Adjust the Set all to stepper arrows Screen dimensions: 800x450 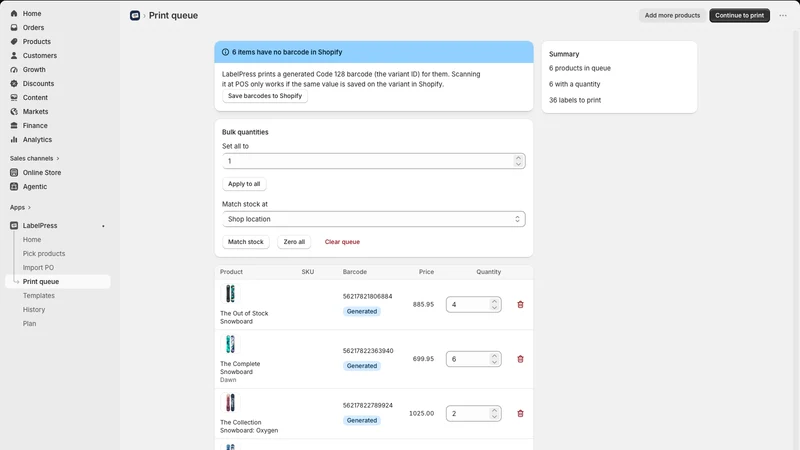518,161
